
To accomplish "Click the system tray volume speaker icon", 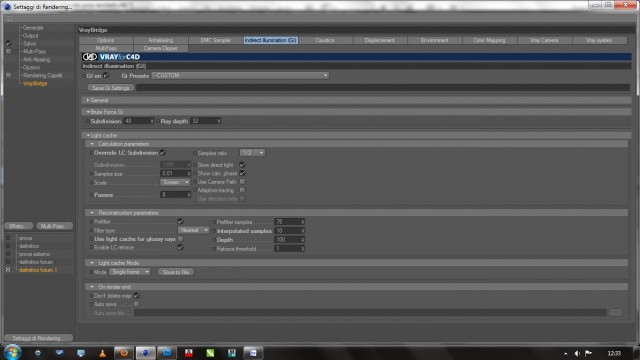I will [x=577, y=353].
